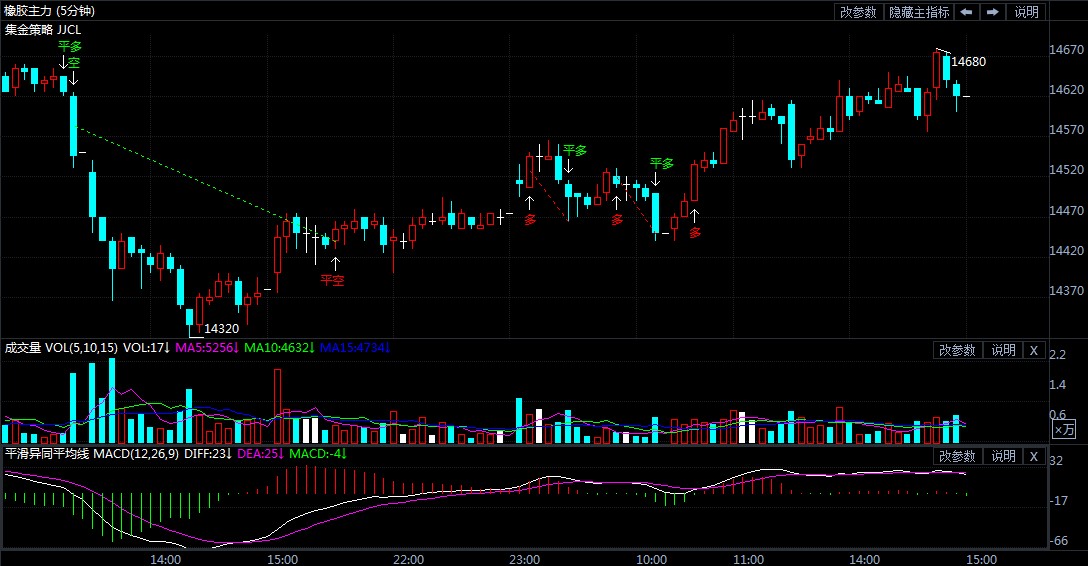
Task: Open 说明 in the volume panel
Action: [x=1003, y=350]
